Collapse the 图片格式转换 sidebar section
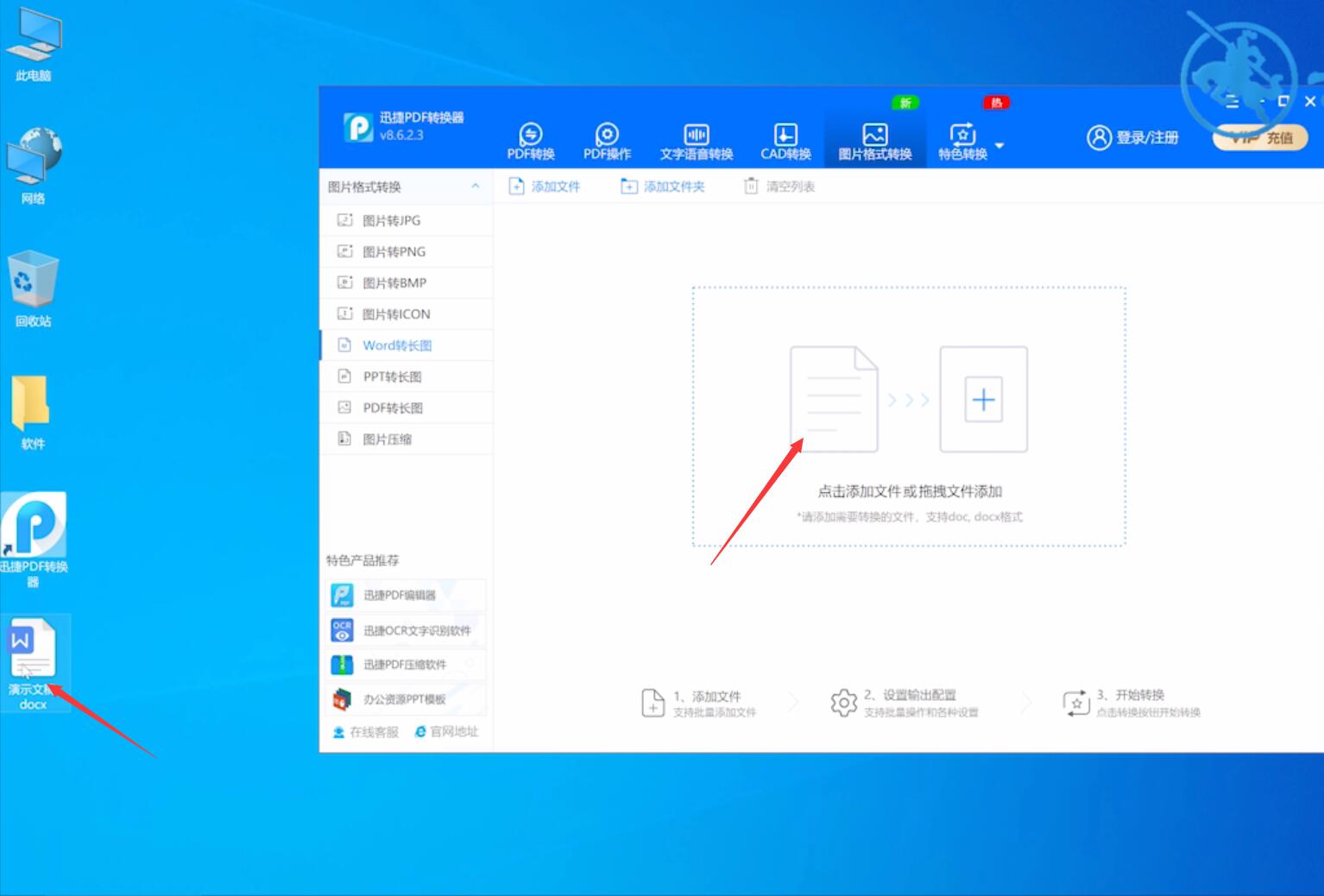 click(x=475, y=186)
